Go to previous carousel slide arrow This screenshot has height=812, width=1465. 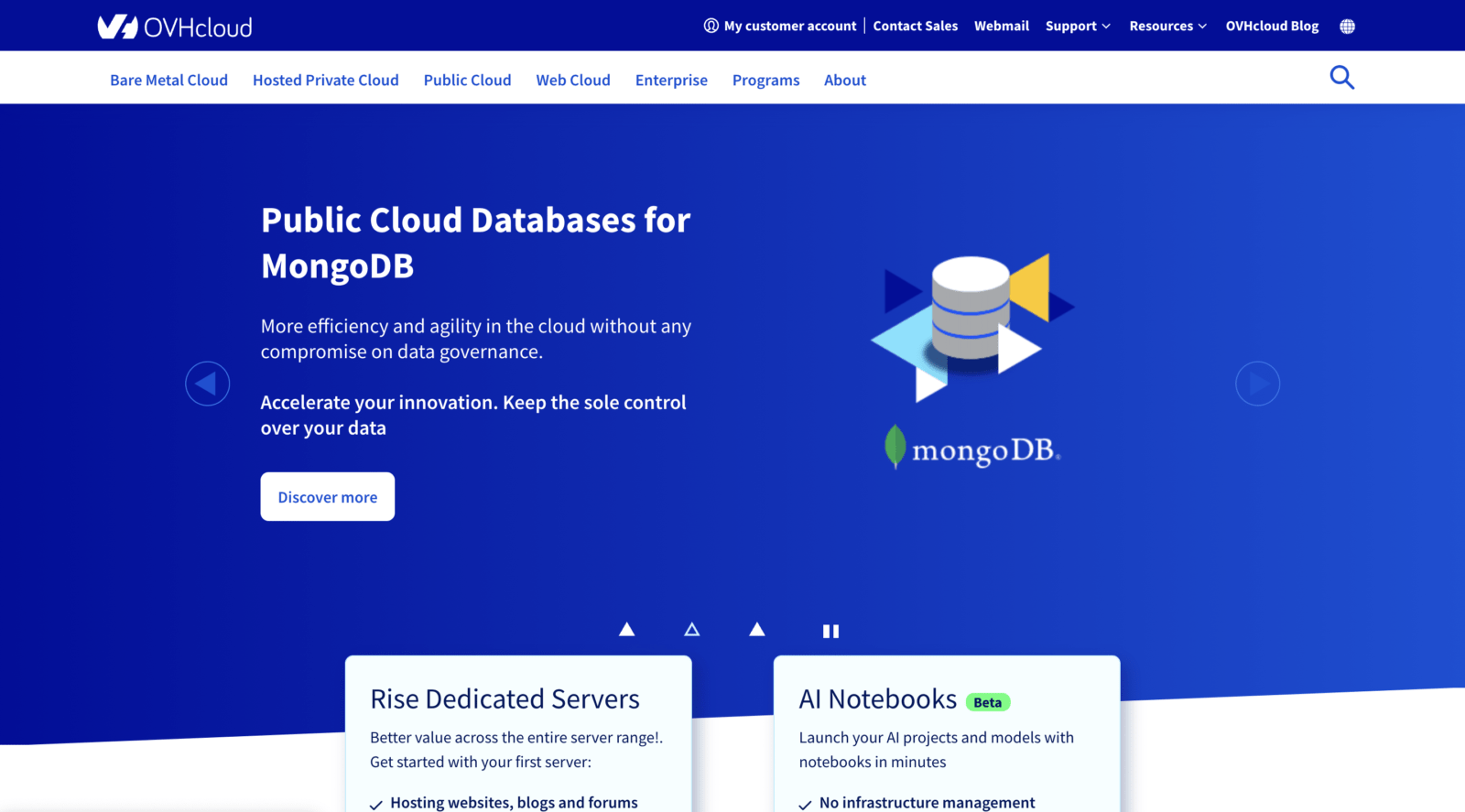coord(208,384)
